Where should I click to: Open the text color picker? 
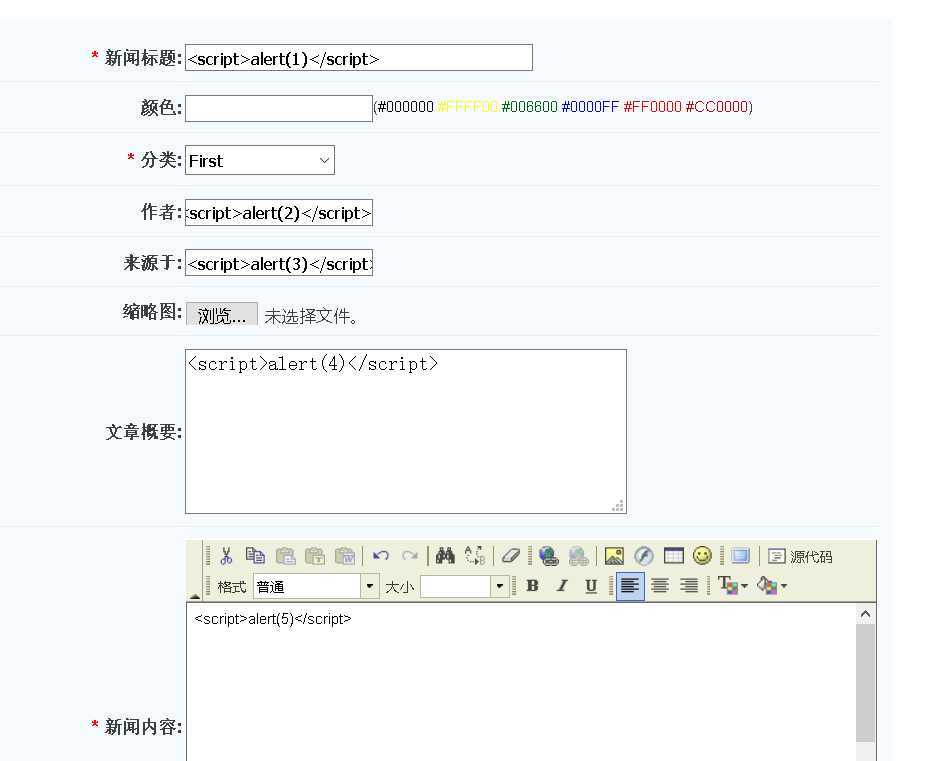coord(732,586)
